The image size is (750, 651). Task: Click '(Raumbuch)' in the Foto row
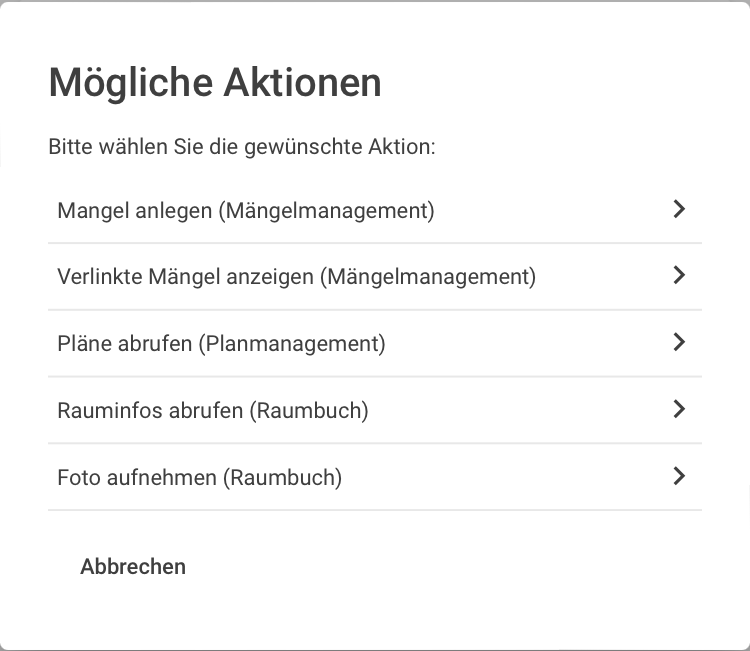click(283, 478)
